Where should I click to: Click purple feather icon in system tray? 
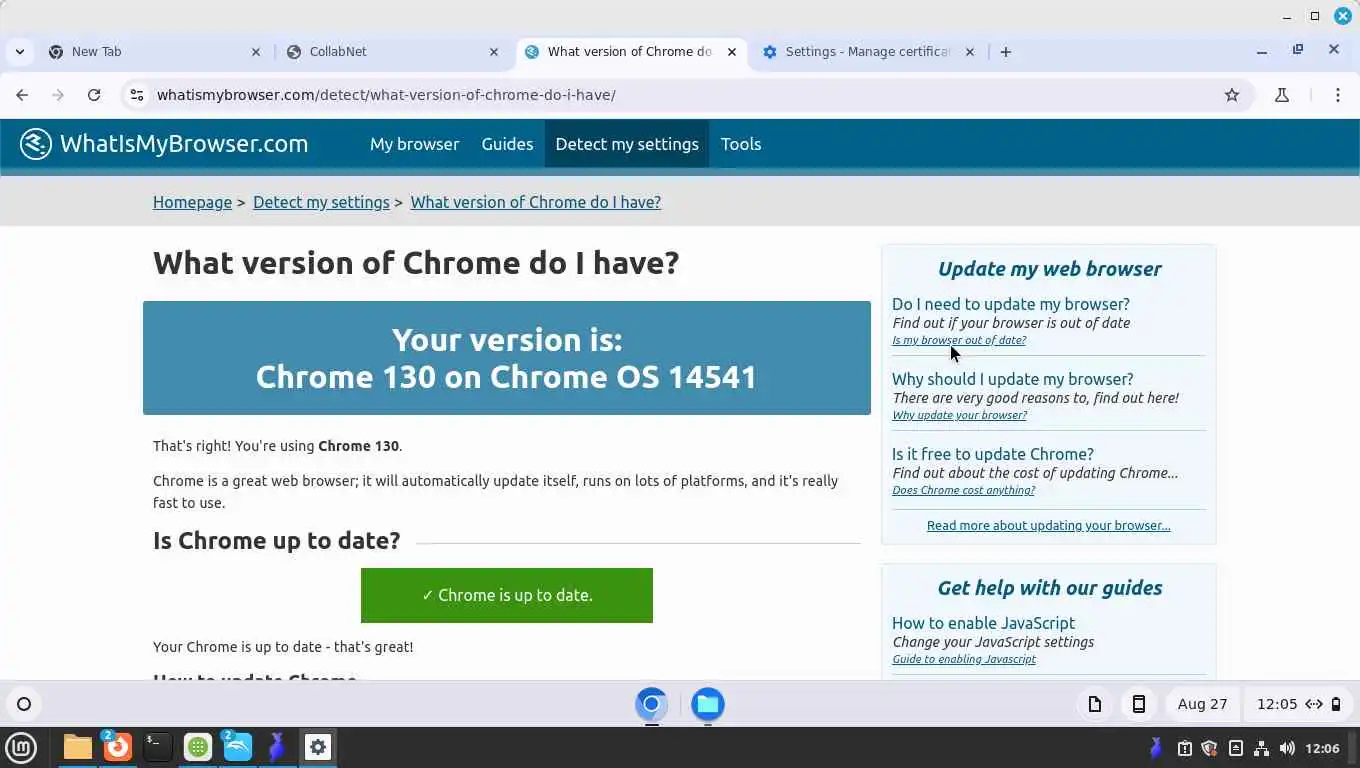1156,748
